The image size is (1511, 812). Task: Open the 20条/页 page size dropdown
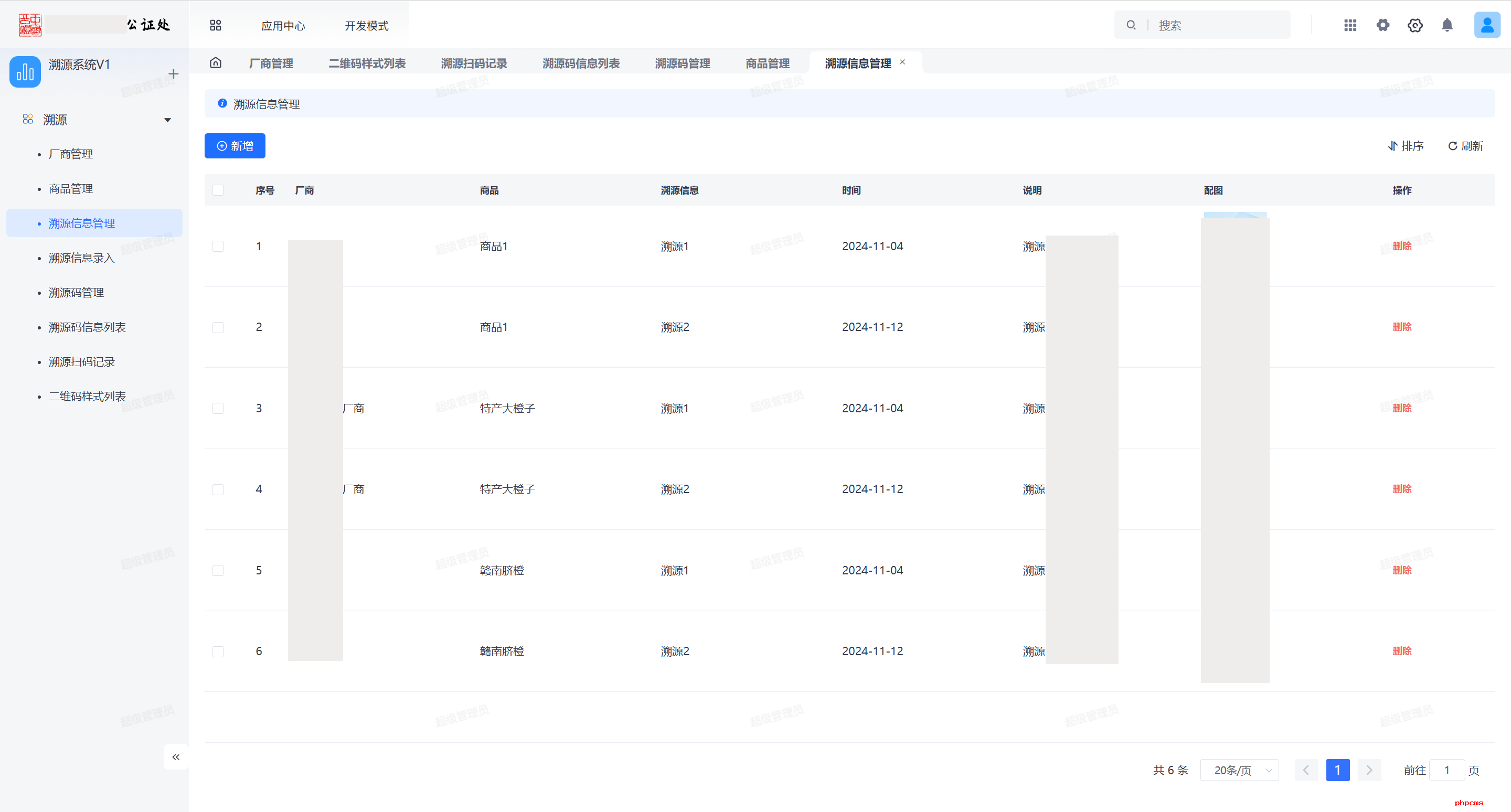pyautogui.click(x=1239, y=770)
